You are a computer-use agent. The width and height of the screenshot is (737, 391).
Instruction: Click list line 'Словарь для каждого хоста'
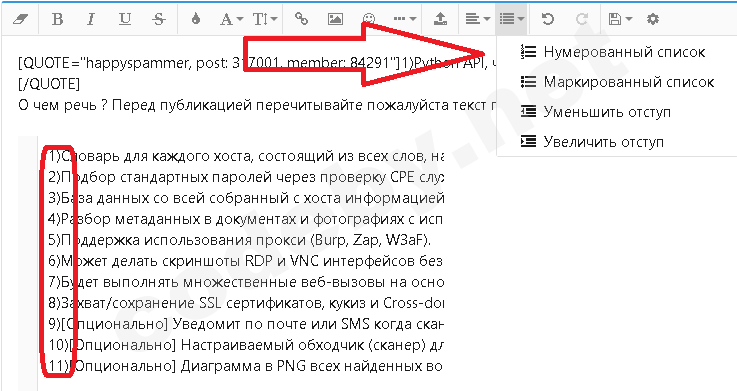[x=246, y=156]
